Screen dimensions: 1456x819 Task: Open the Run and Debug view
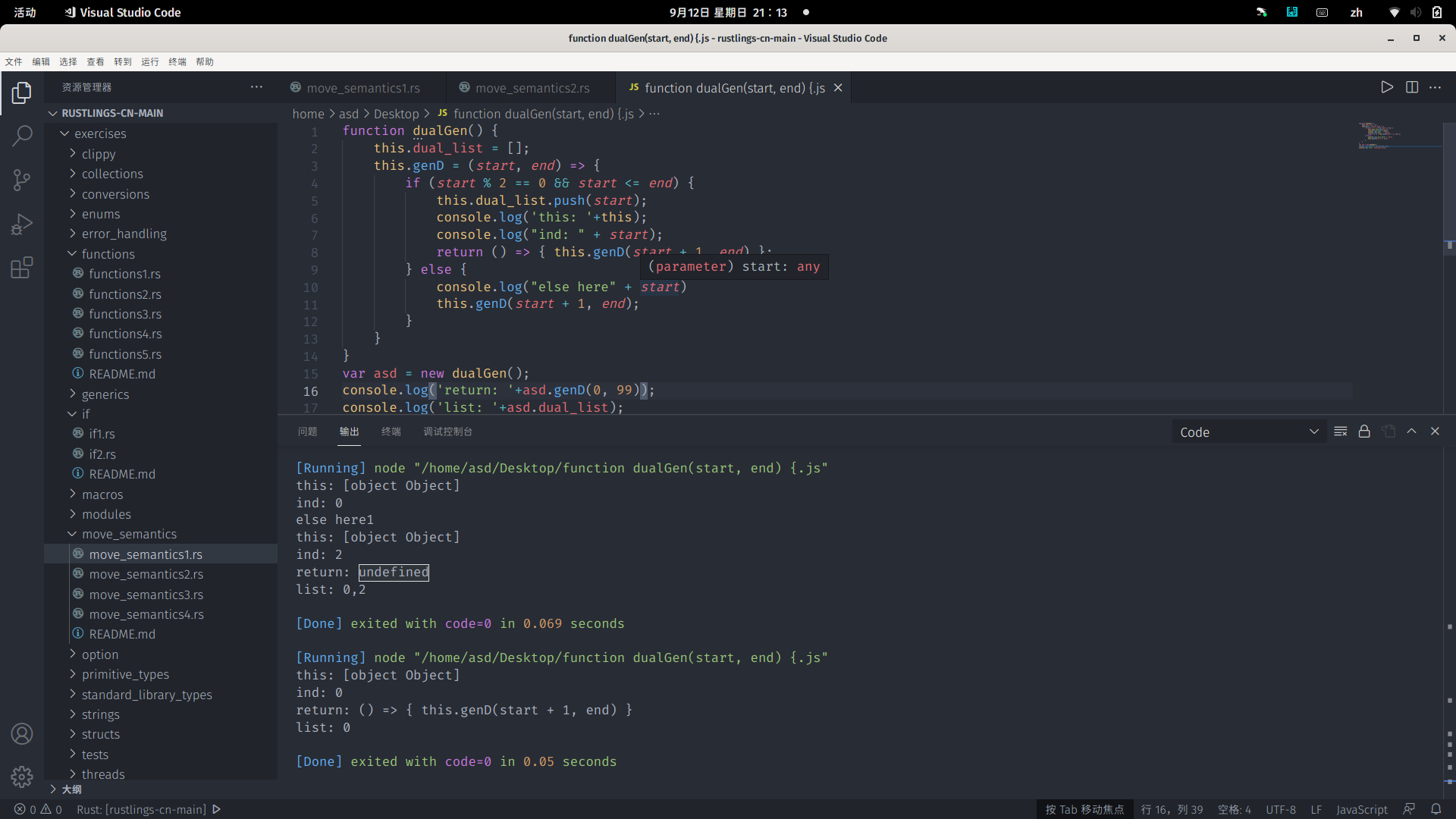[22, 224]
